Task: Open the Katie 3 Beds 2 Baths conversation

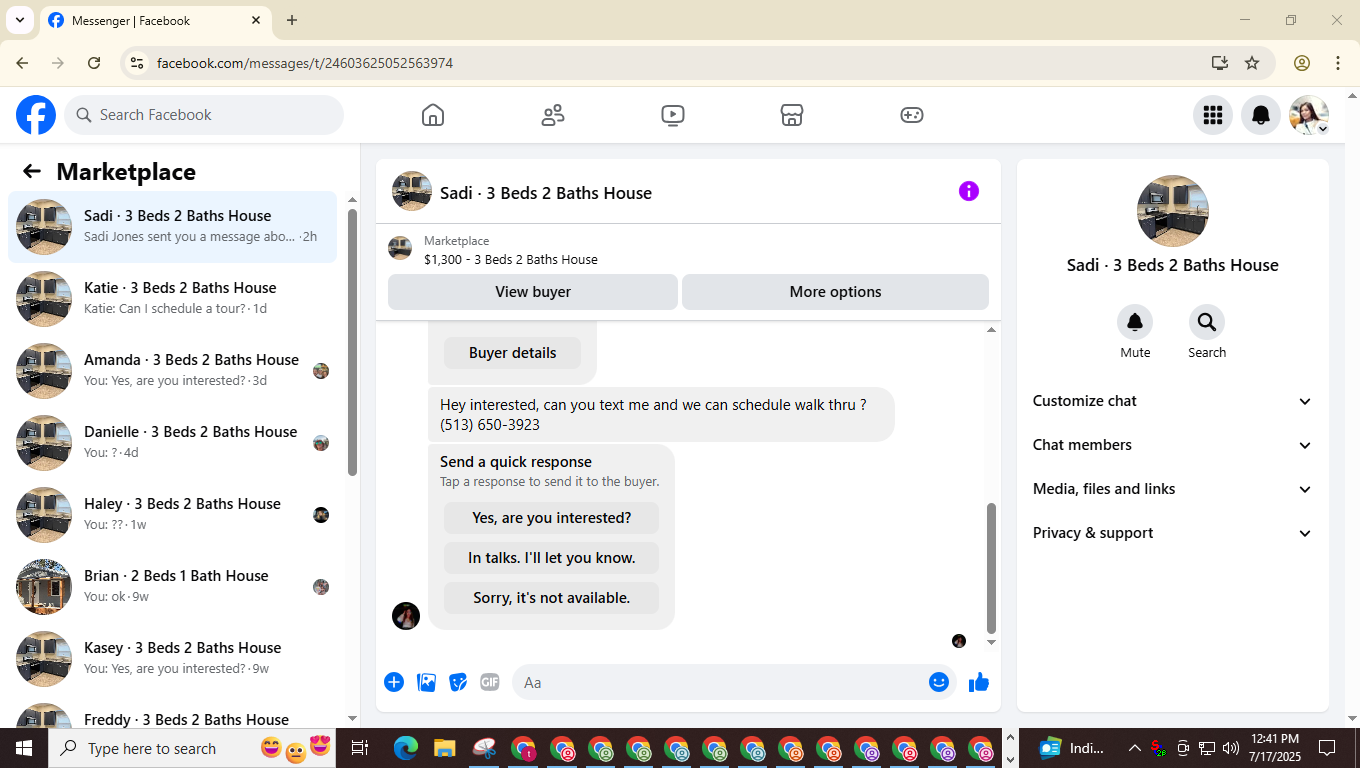Action: coord(172,299)
